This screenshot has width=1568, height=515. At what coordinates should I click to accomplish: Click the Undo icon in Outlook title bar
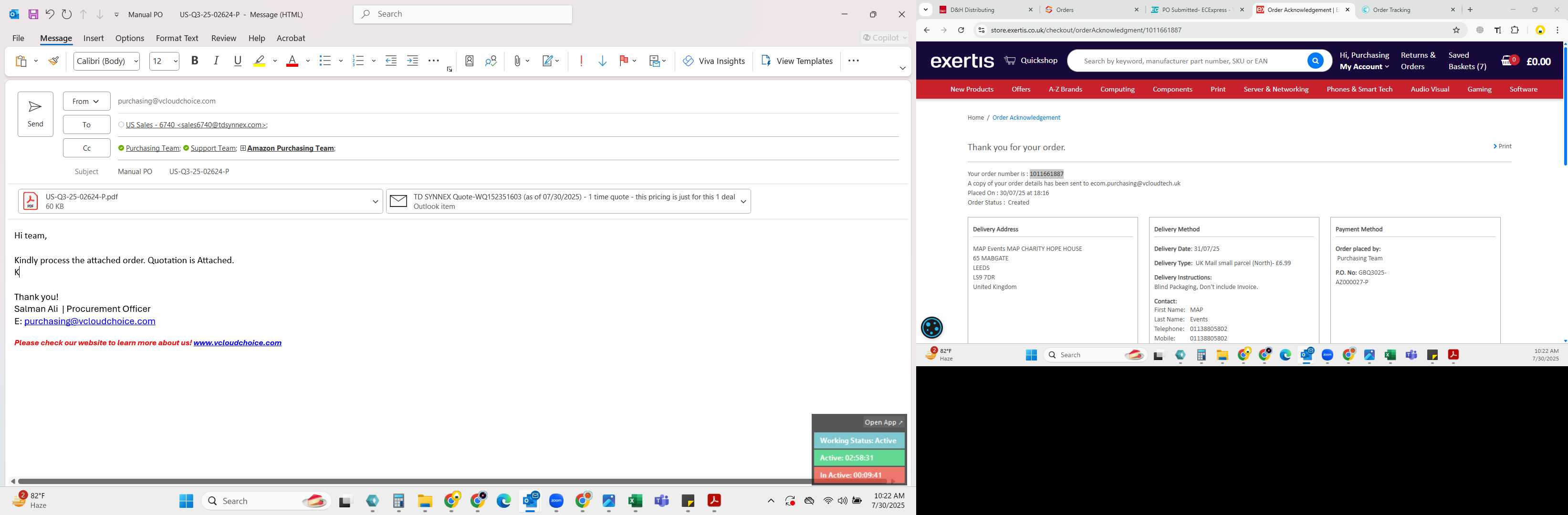tap(50, 14)
